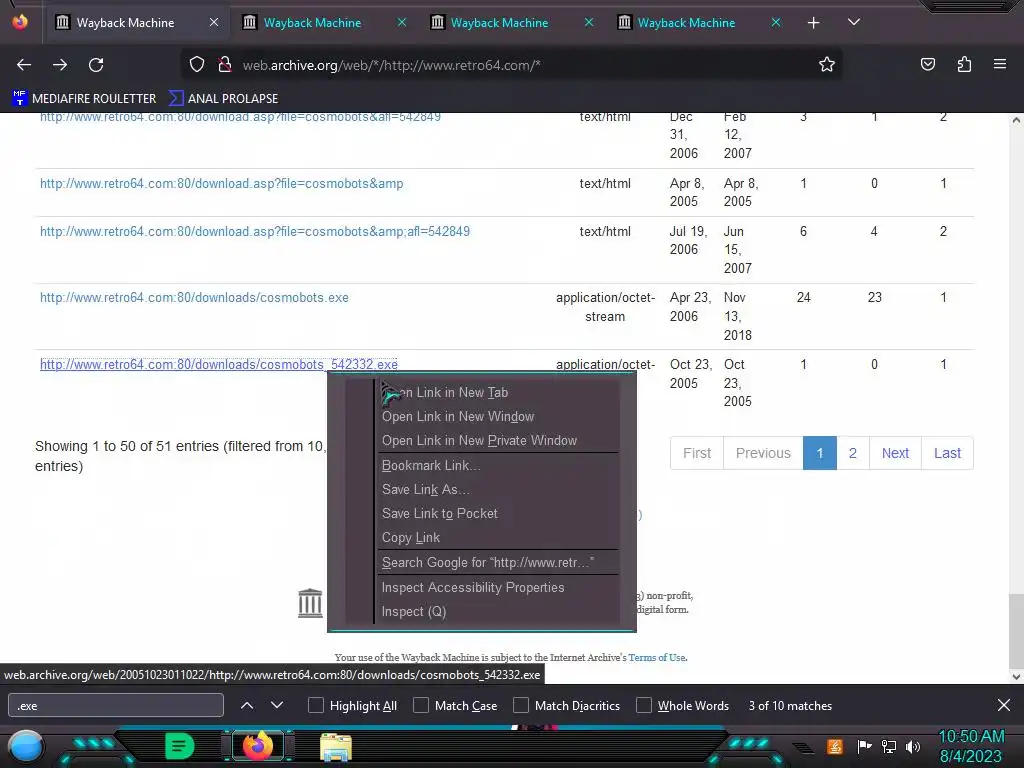The width and height of the screenshot is (1024, 768).
Task: Select Copy Link from context menu
Action: pyautogui.click(x=497, y=538)
